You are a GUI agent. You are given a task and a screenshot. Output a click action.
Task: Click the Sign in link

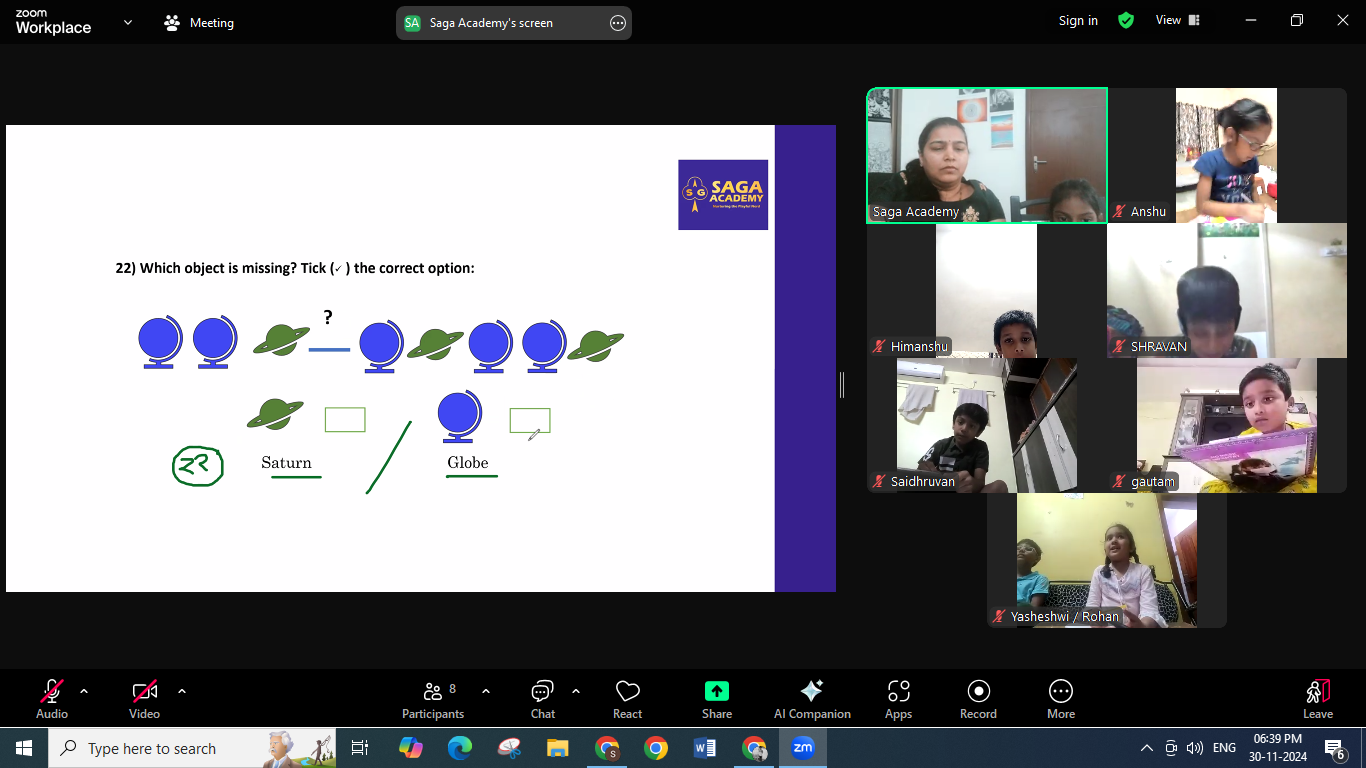(x=1078, y=21)
